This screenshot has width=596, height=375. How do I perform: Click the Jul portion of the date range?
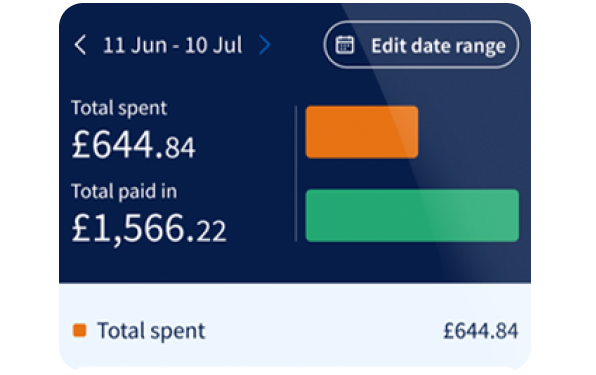(227, 45)
